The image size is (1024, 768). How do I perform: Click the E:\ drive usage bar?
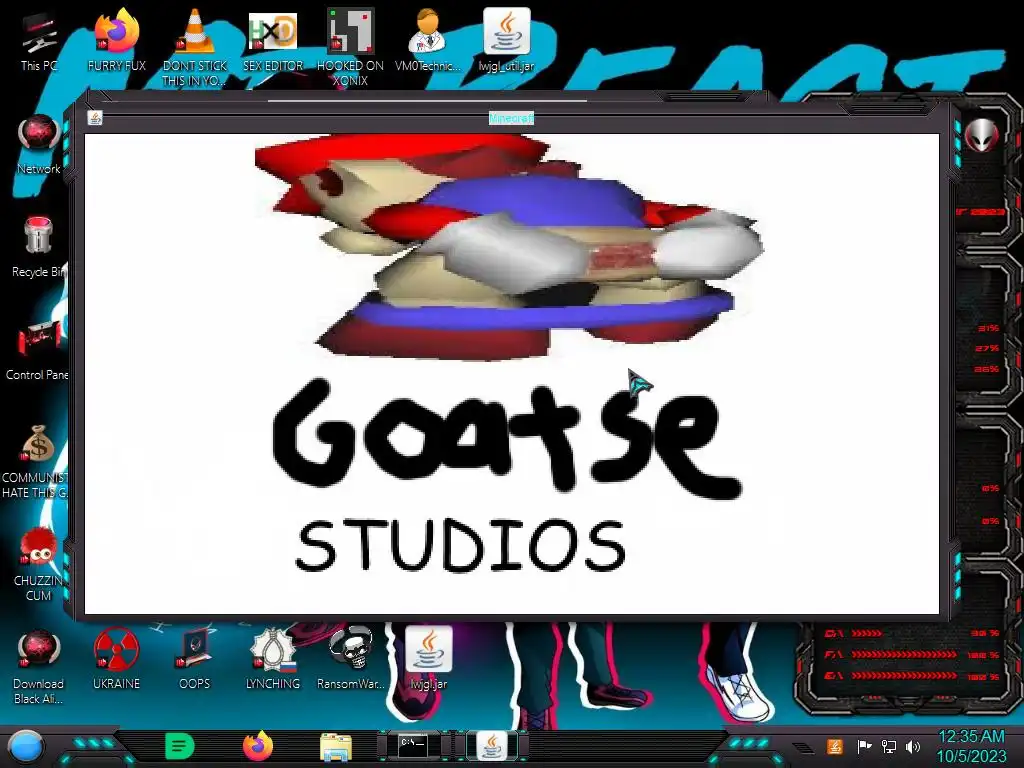904,675
